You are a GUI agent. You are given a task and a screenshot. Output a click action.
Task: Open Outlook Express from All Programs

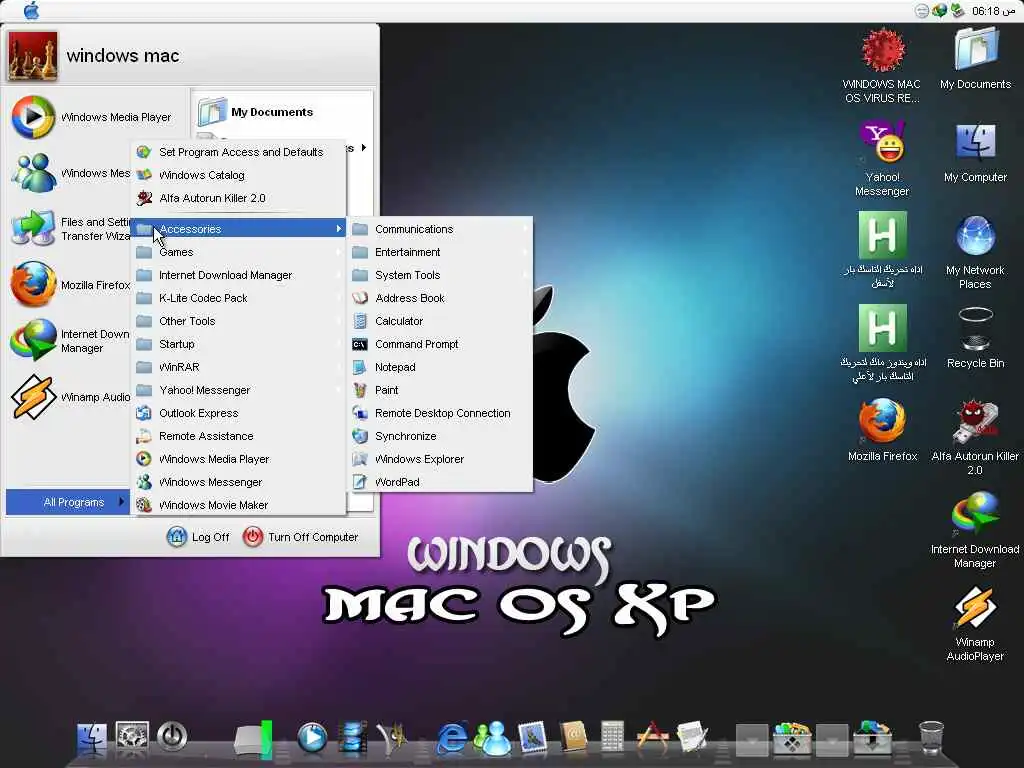pos(239,413)
